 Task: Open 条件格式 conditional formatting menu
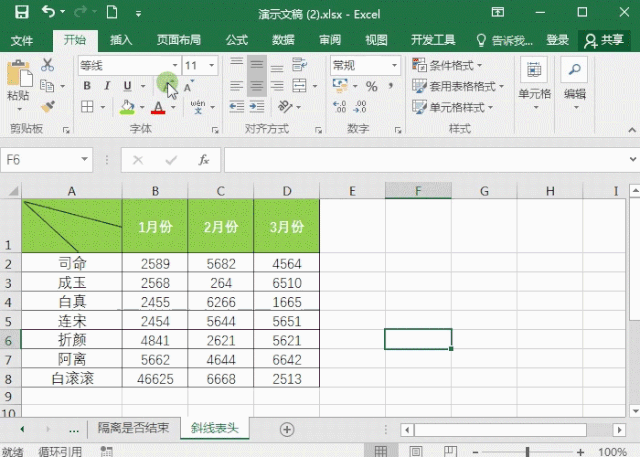[448, 65]
